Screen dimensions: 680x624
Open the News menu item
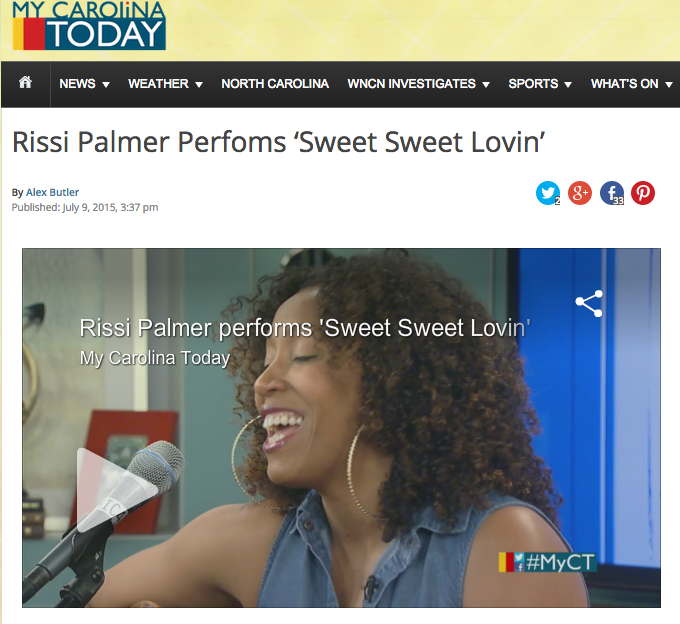coord(77,84)
